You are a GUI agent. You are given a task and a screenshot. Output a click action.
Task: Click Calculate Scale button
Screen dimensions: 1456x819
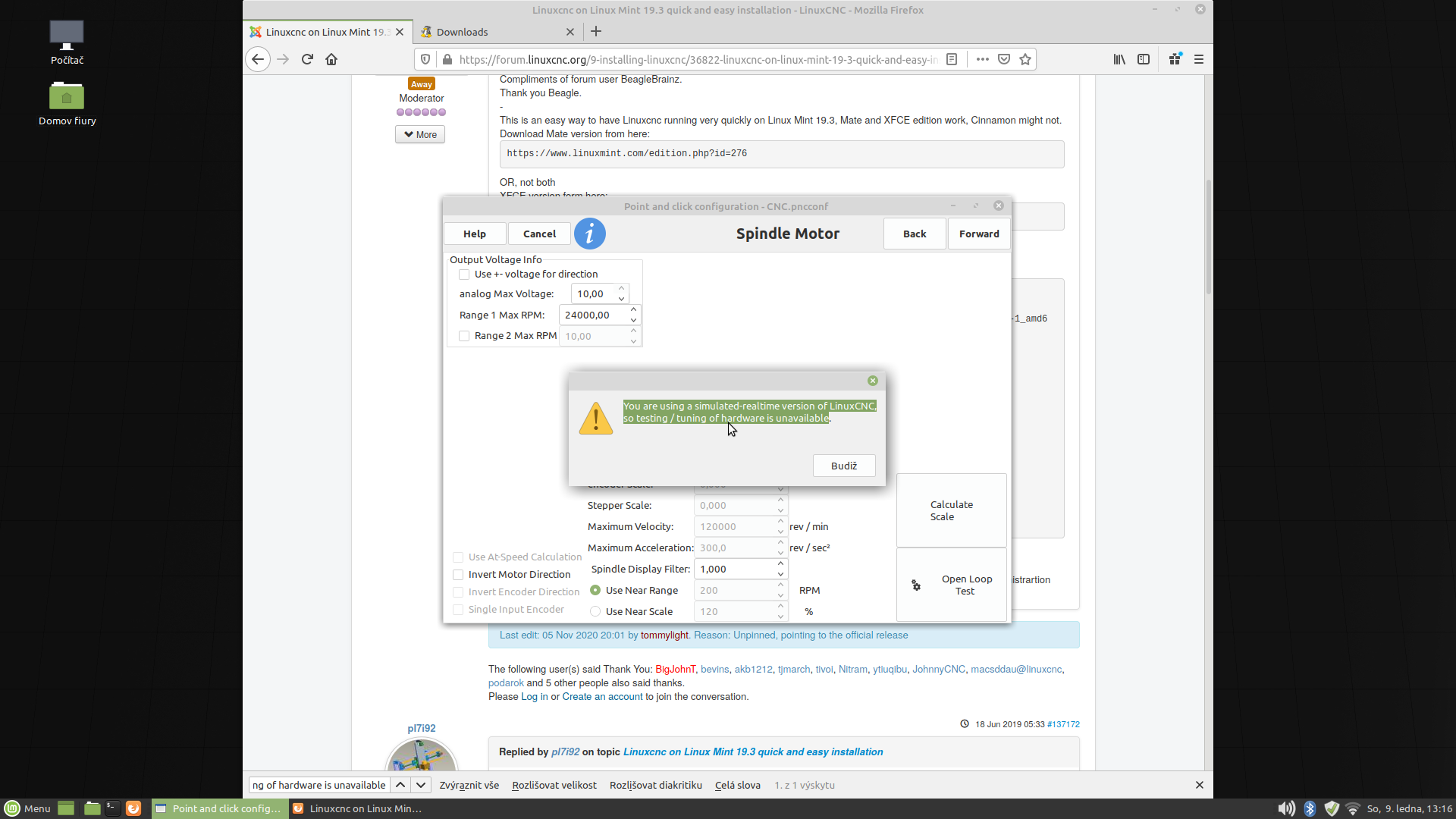tap(952, 510)
